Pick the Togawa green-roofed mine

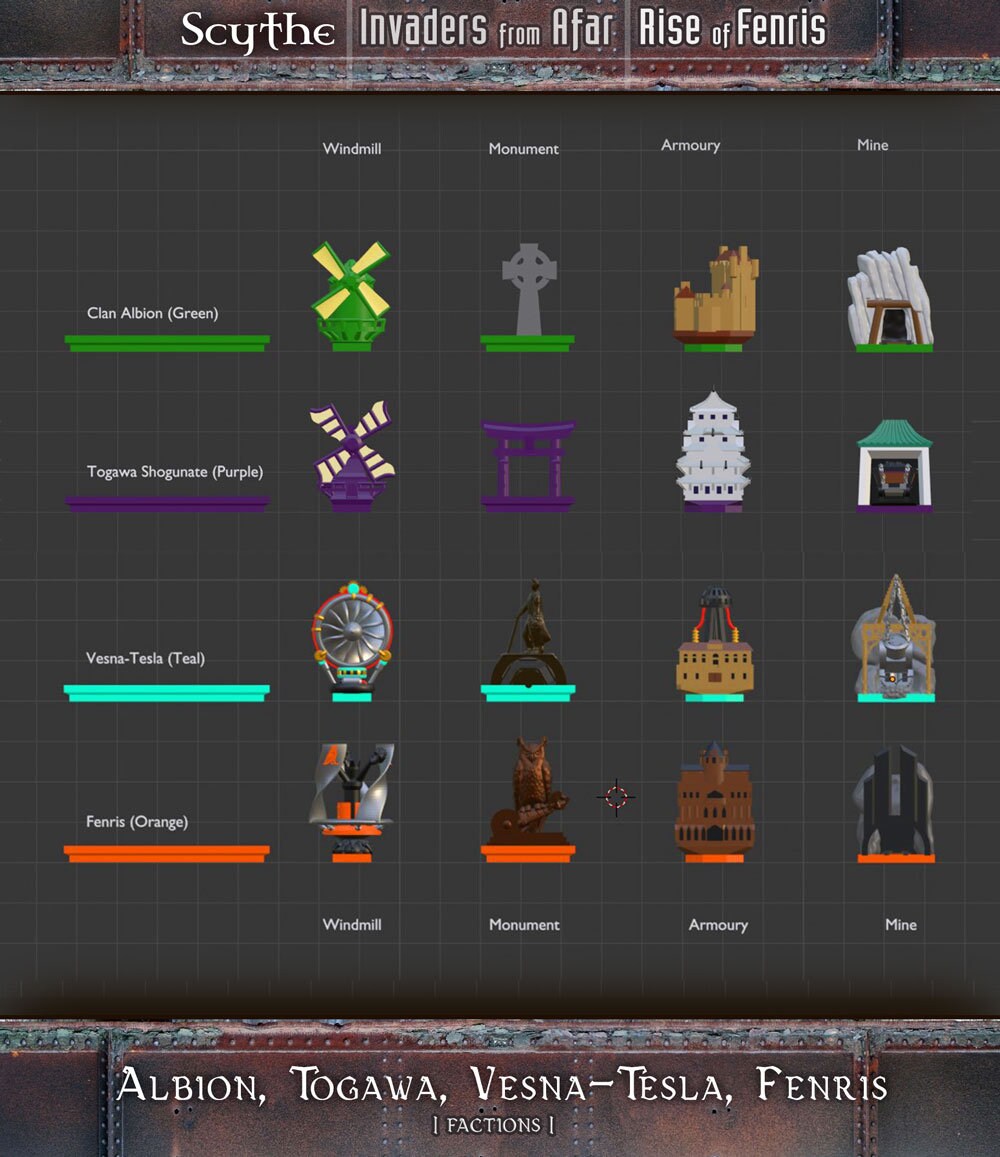coord(894,466)
